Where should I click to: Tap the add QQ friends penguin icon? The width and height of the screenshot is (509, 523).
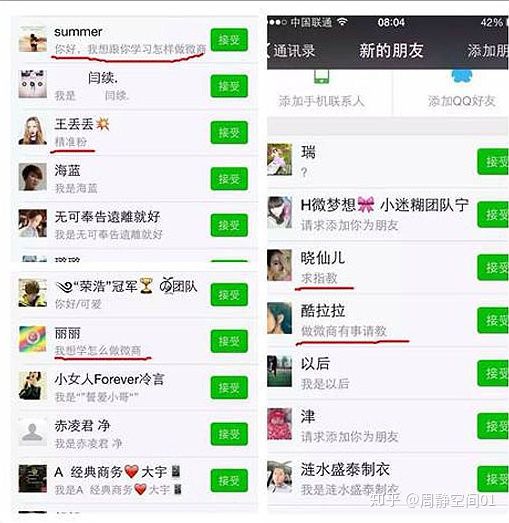coord(462,76)
